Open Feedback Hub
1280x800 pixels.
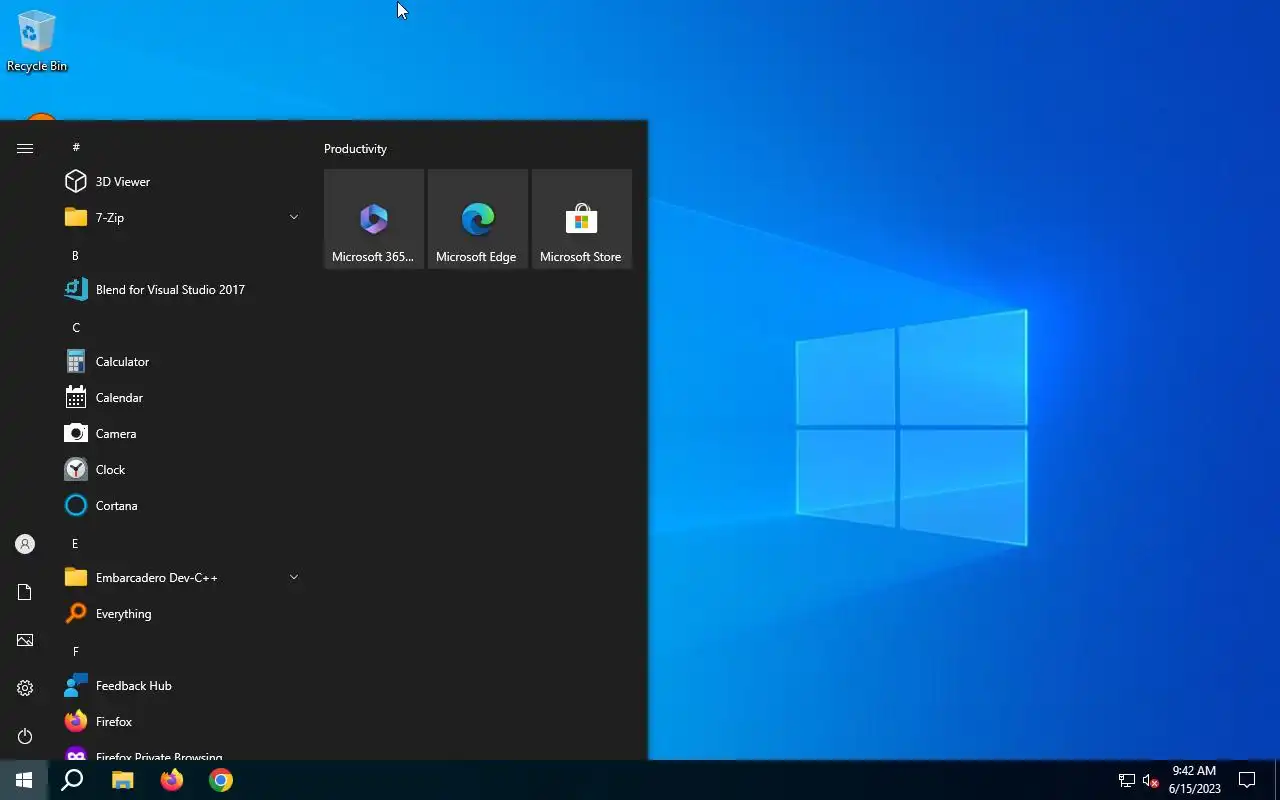tap(180, 685)
